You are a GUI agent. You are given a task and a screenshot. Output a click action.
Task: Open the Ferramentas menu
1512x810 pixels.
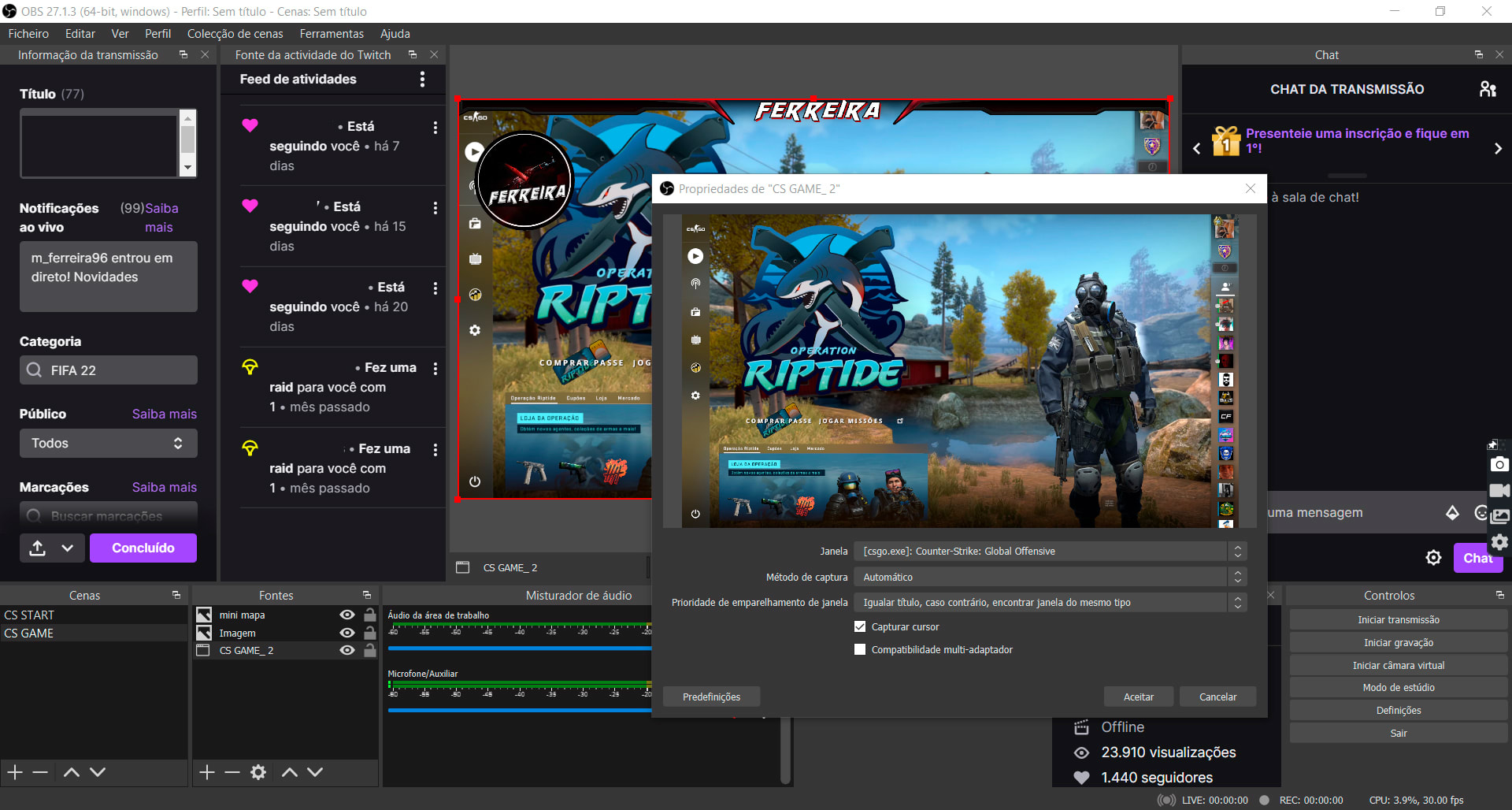point(331,34)
